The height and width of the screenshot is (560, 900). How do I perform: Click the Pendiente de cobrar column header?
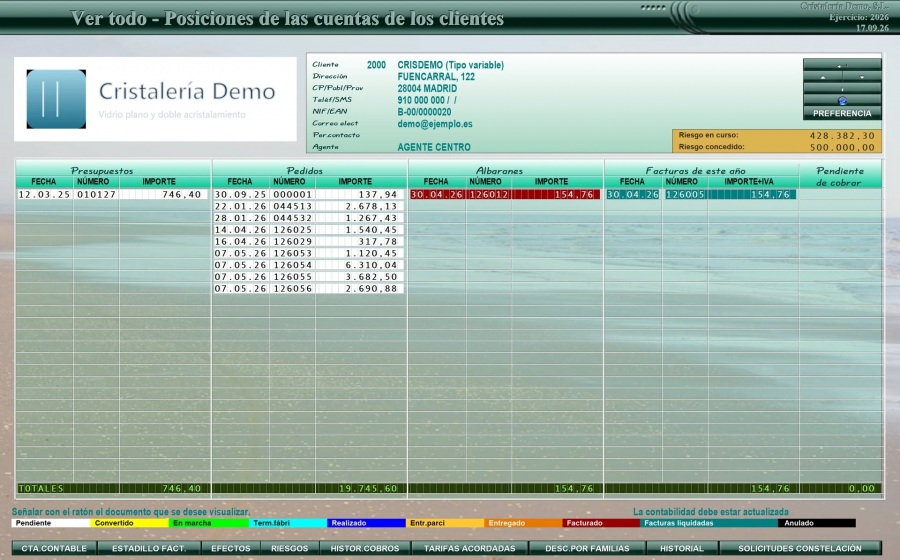tap(840, 176)
